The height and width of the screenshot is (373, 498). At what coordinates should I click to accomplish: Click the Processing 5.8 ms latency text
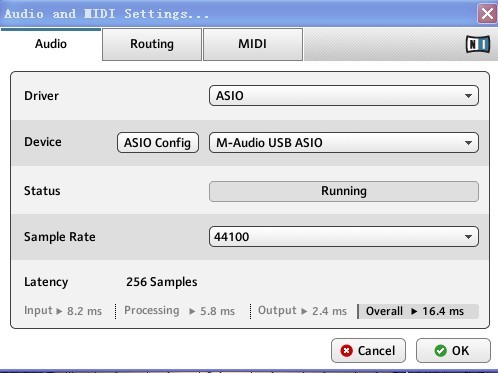[179, 311]
